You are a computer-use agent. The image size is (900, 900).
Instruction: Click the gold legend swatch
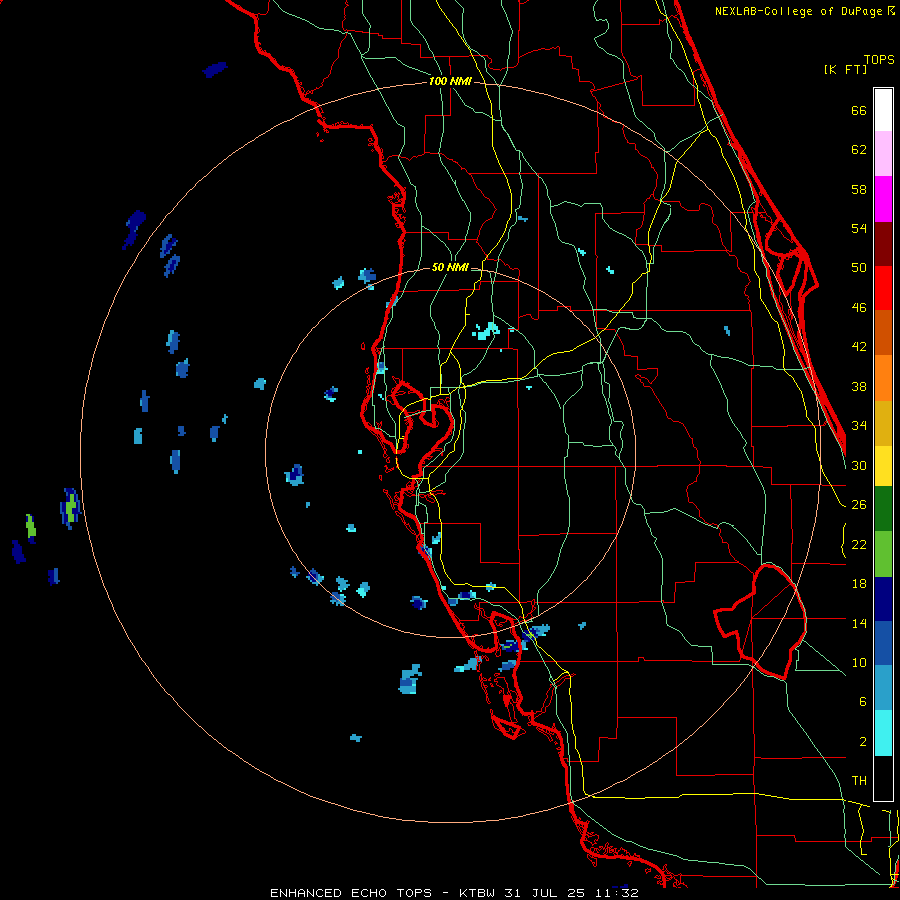pyautogui.click(x=883, y=423)
